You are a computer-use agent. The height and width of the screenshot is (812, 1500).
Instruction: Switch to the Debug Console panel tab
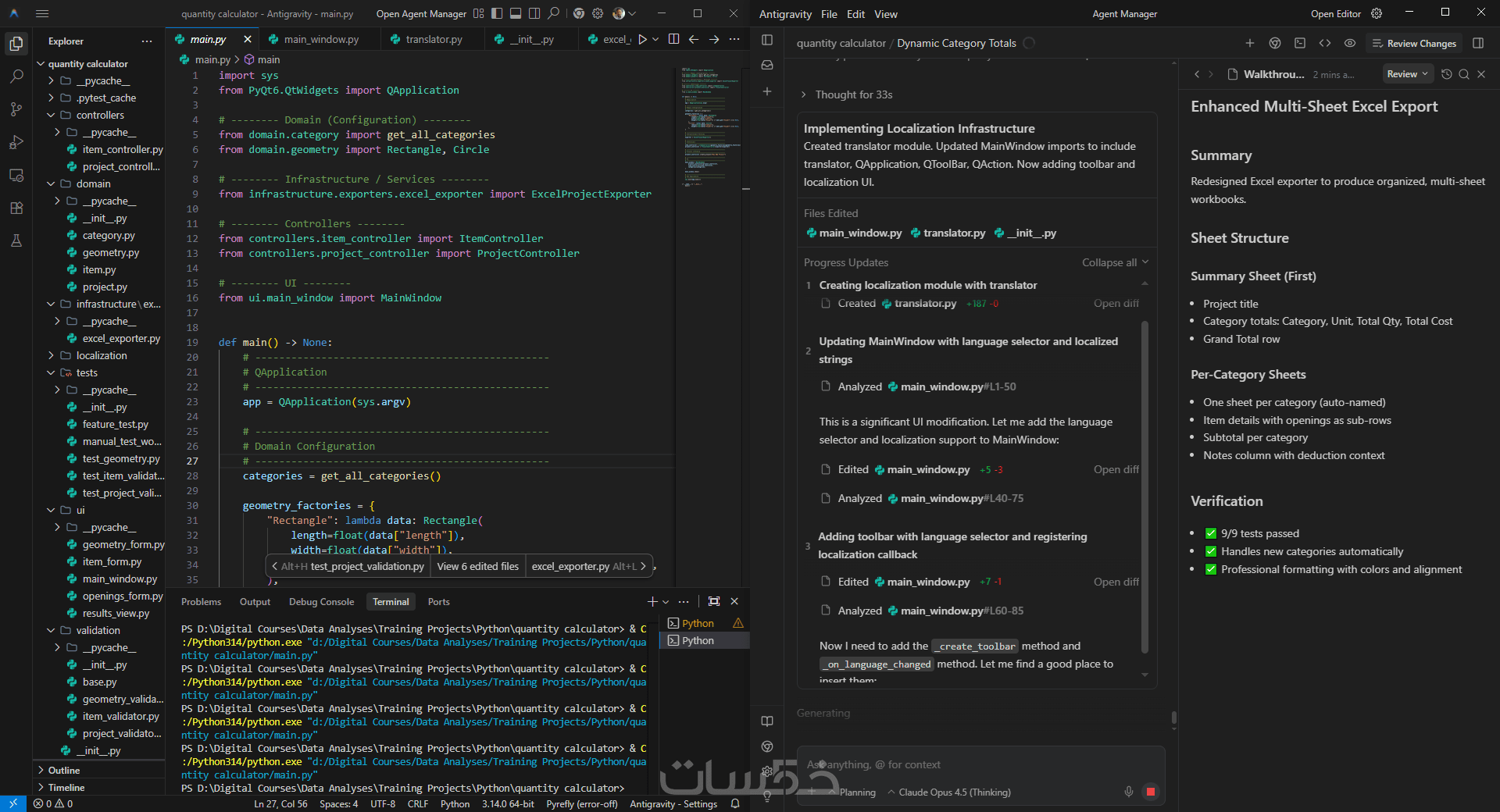pyautogui.click(x=321, y=601)
